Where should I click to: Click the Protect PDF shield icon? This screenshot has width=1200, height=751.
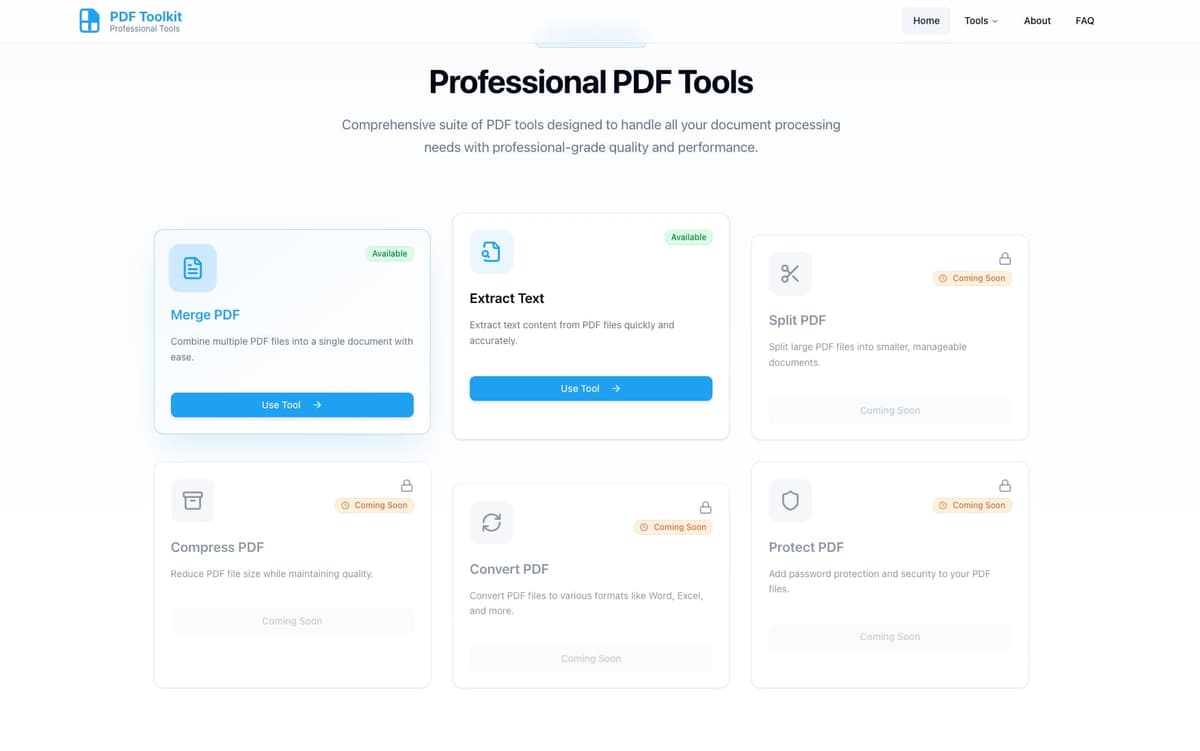click(790, 500)
